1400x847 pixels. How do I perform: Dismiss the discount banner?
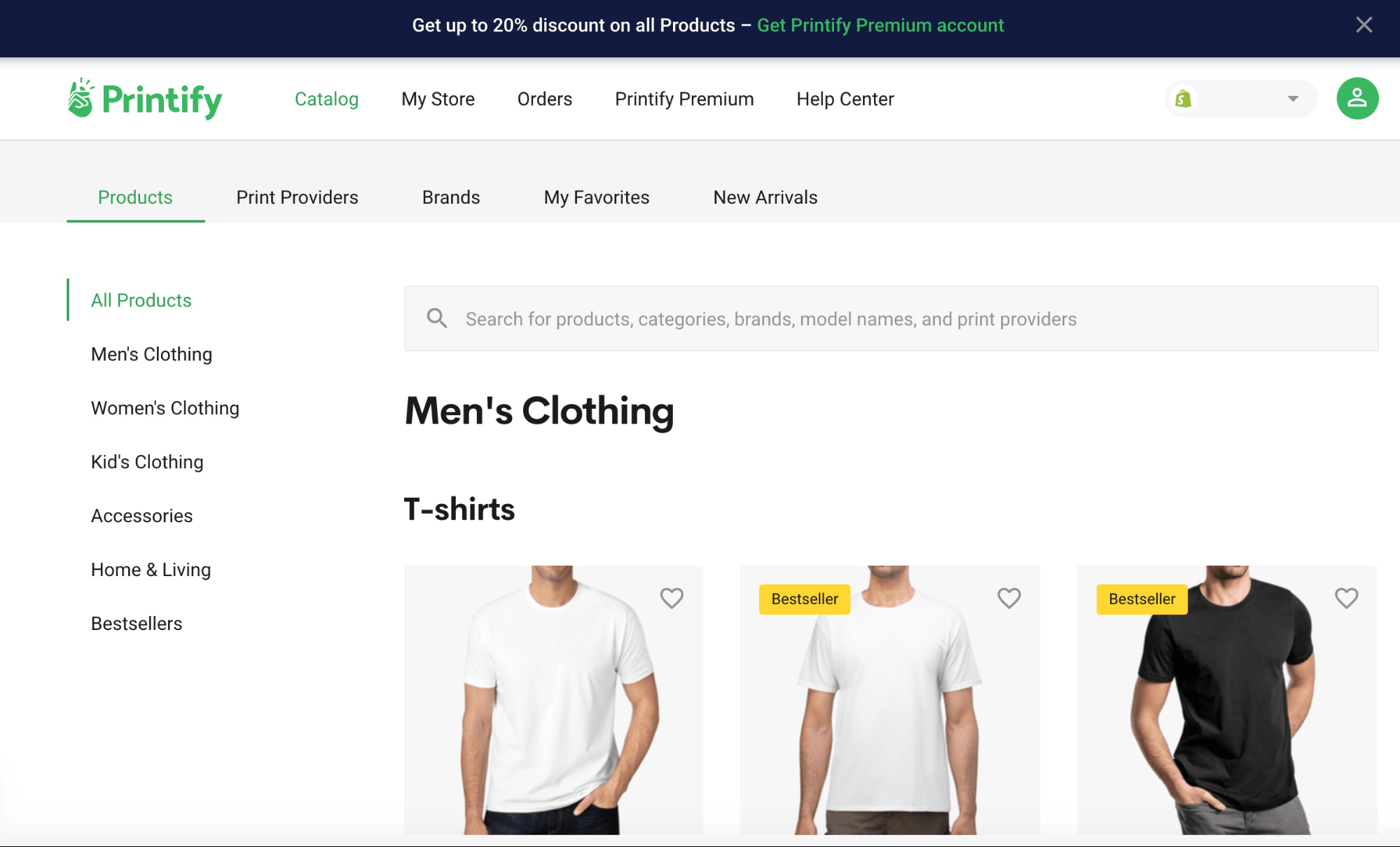(x=1363, y=24)
